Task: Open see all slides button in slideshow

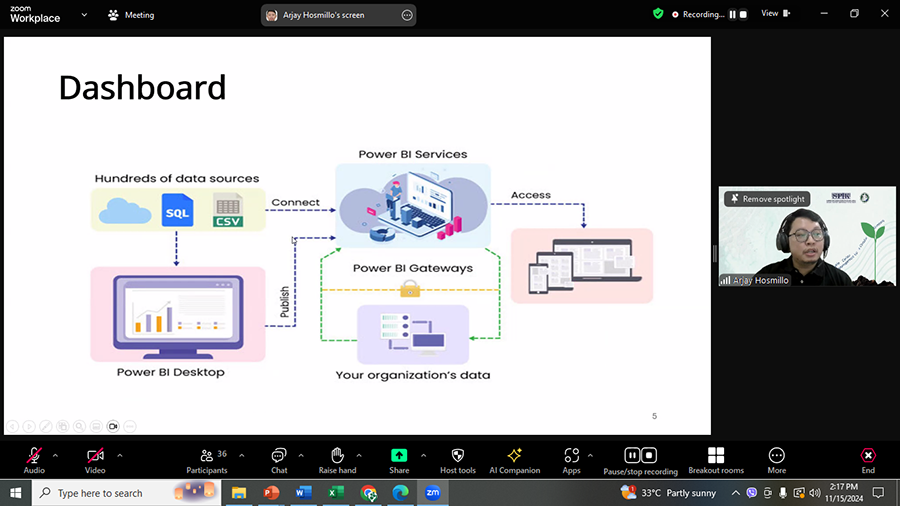Action: click(63, 426)
